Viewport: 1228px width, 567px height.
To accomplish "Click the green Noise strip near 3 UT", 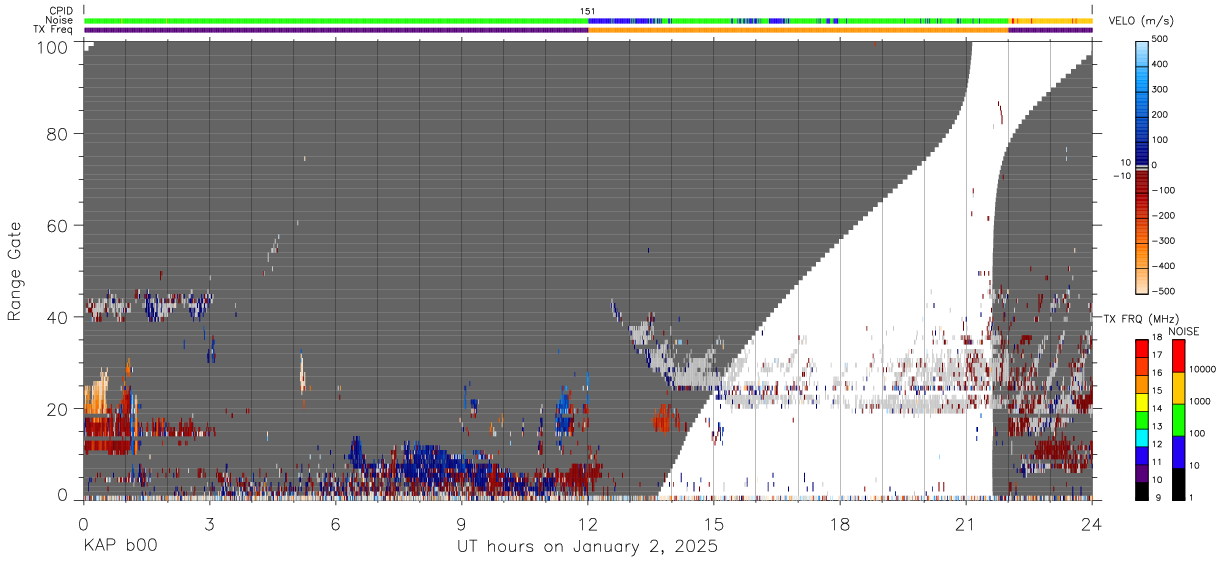I will click(210, 20).
